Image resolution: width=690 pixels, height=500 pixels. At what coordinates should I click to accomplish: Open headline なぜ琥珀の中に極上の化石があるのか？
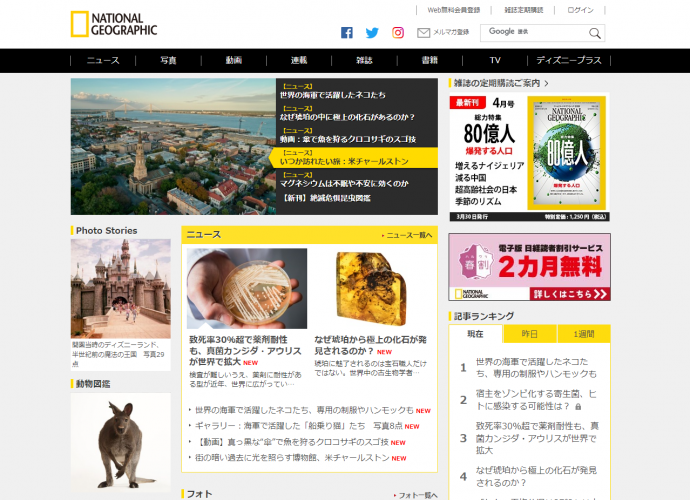(348, 117)
